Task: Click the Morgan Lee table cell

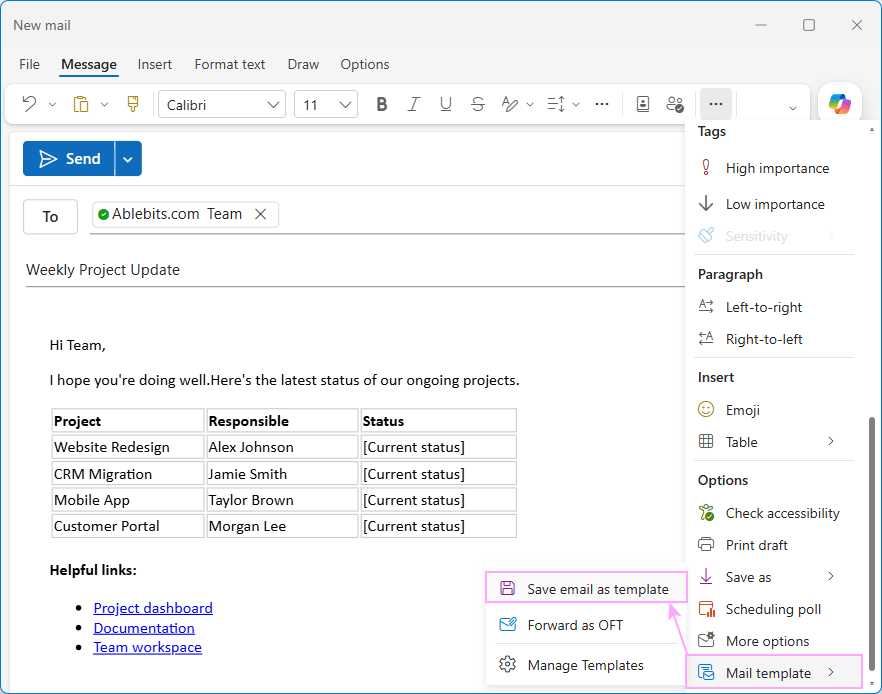Action: coord(282,526)
